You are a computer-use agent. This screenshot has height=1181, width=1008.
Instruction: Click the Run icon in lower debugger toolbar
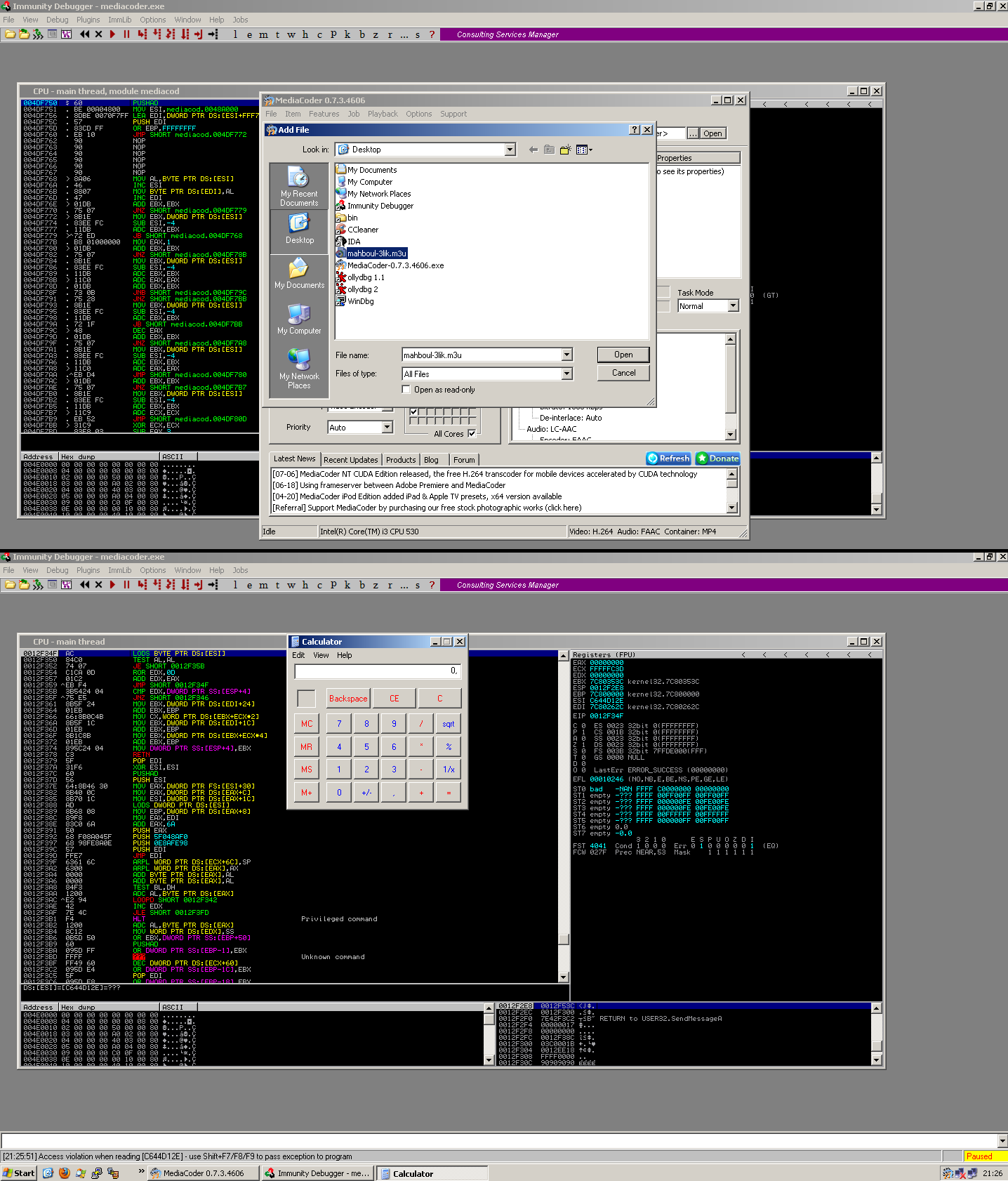[x=112, y=585]
